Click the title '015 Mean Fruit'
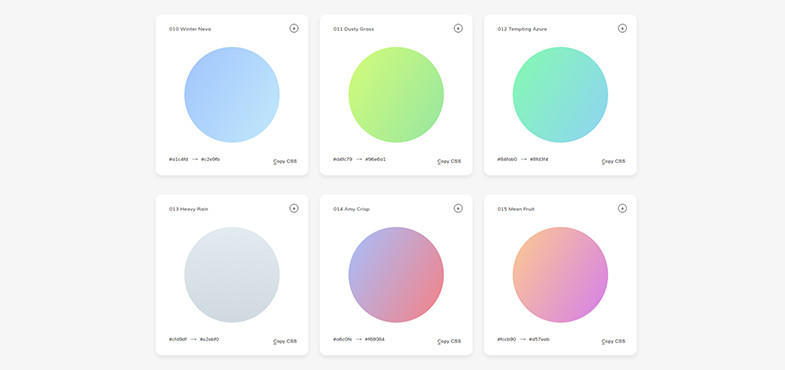This screenshot has height=370, width=785. [516, 209]
